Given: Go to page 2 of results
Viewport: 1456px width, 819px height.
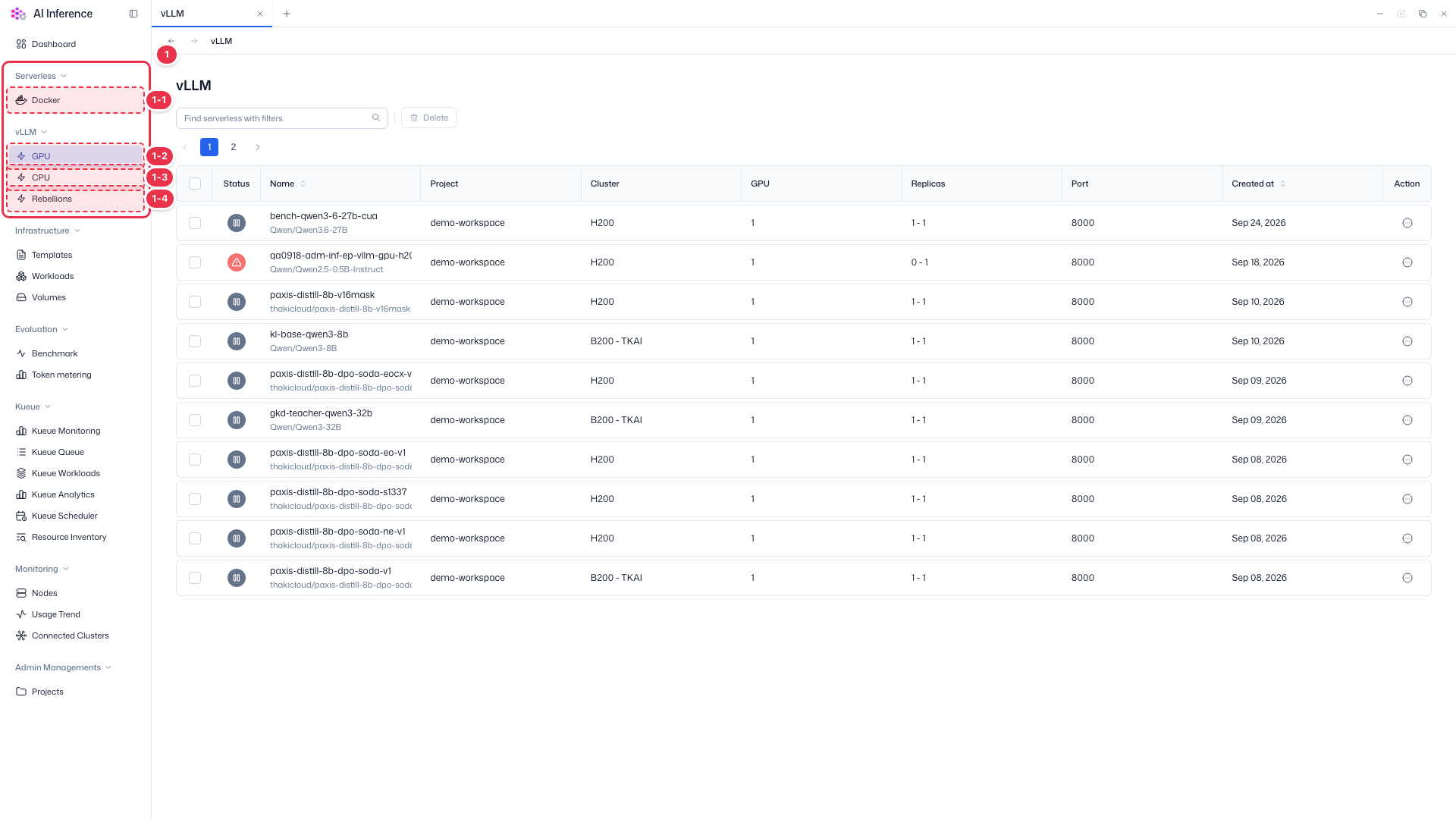Looking at the screenshot, I should [234, 147].
